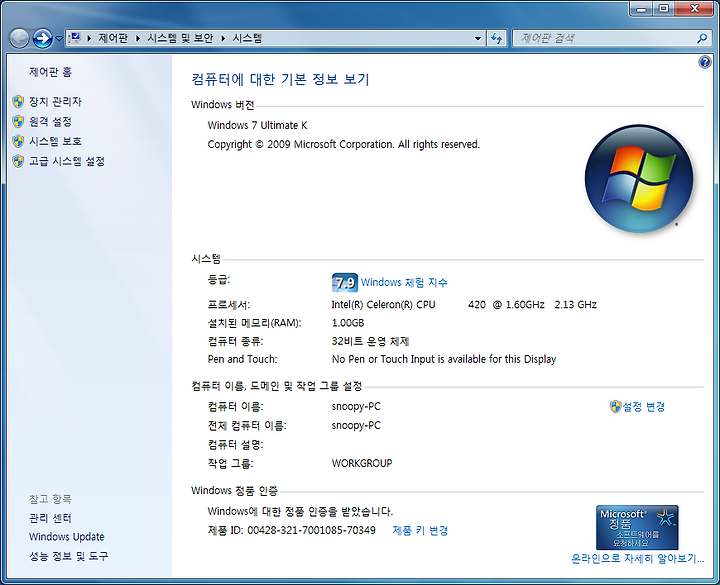The image size is (720, 585).
Task: Click Windows 7 Ultimate K text
Action: click(x=258, y=125)
